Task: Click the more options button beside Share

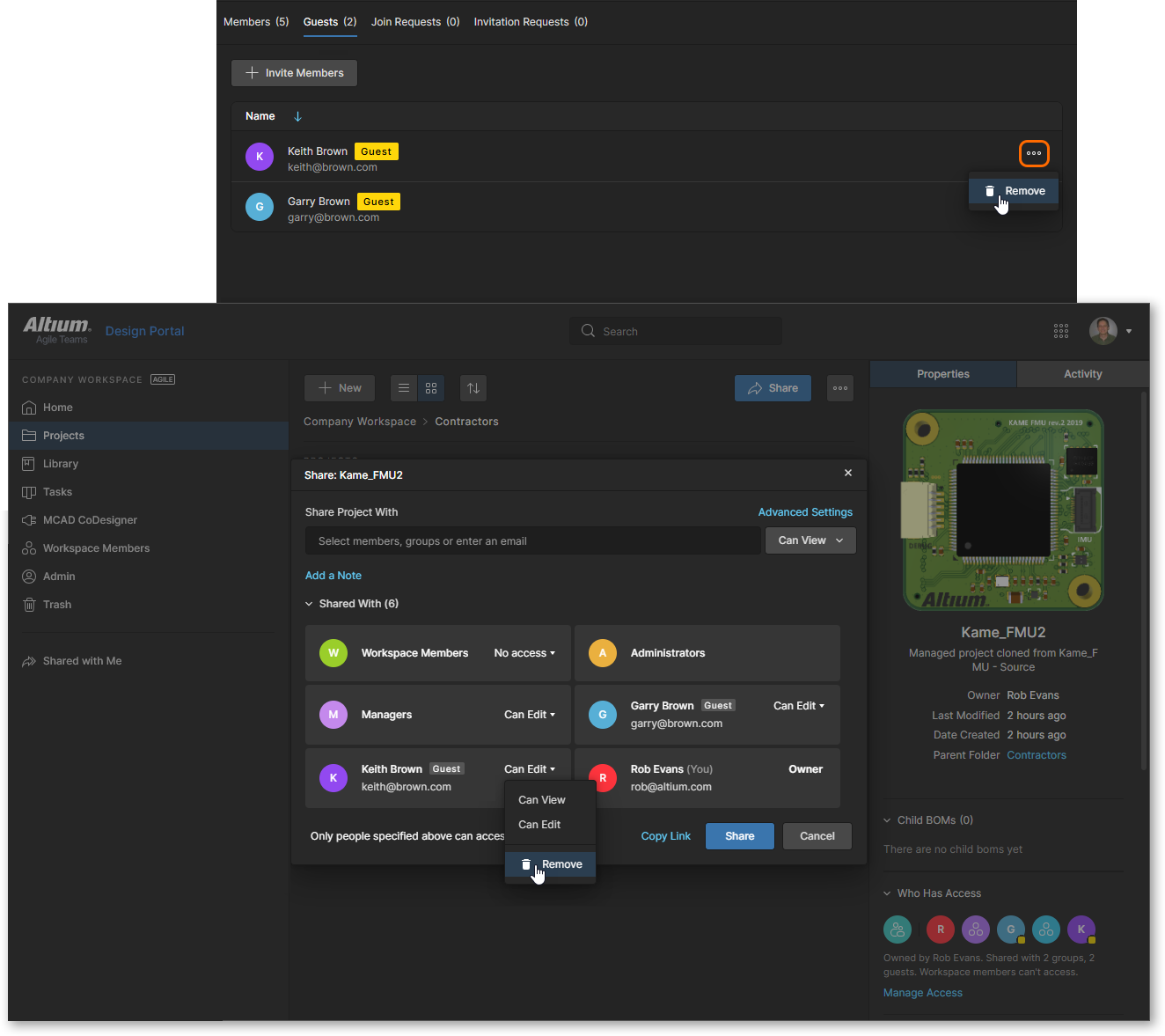Action: coord(840,388)
